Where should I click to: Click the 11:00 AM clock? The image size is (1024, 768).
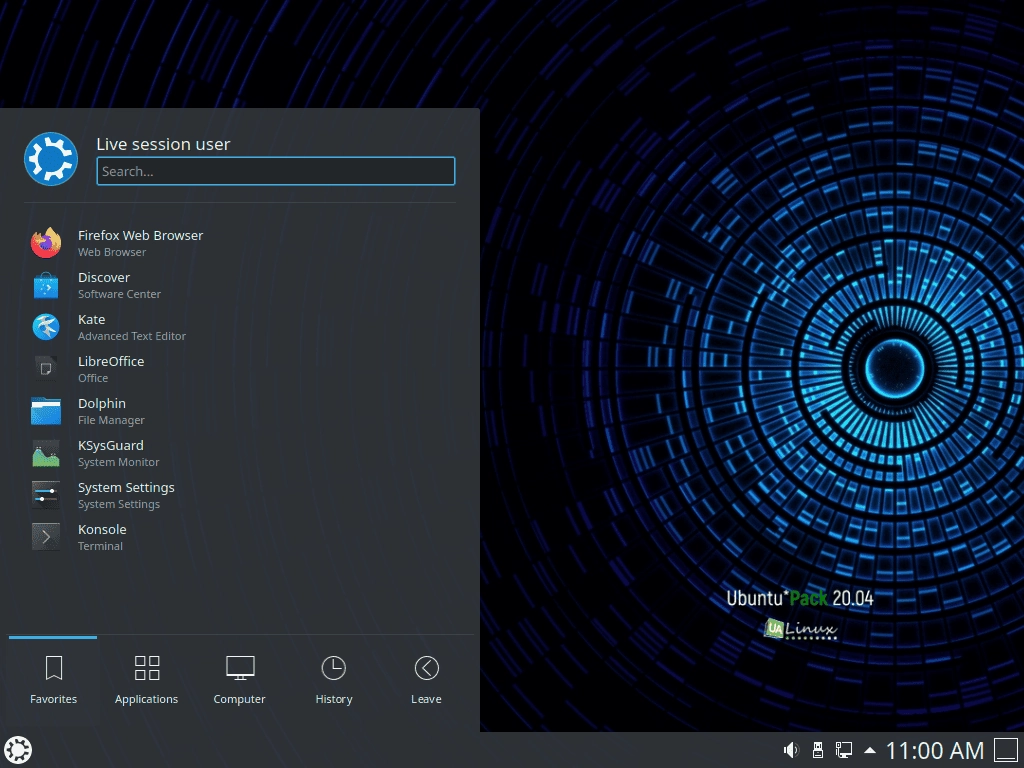(935, 751)
